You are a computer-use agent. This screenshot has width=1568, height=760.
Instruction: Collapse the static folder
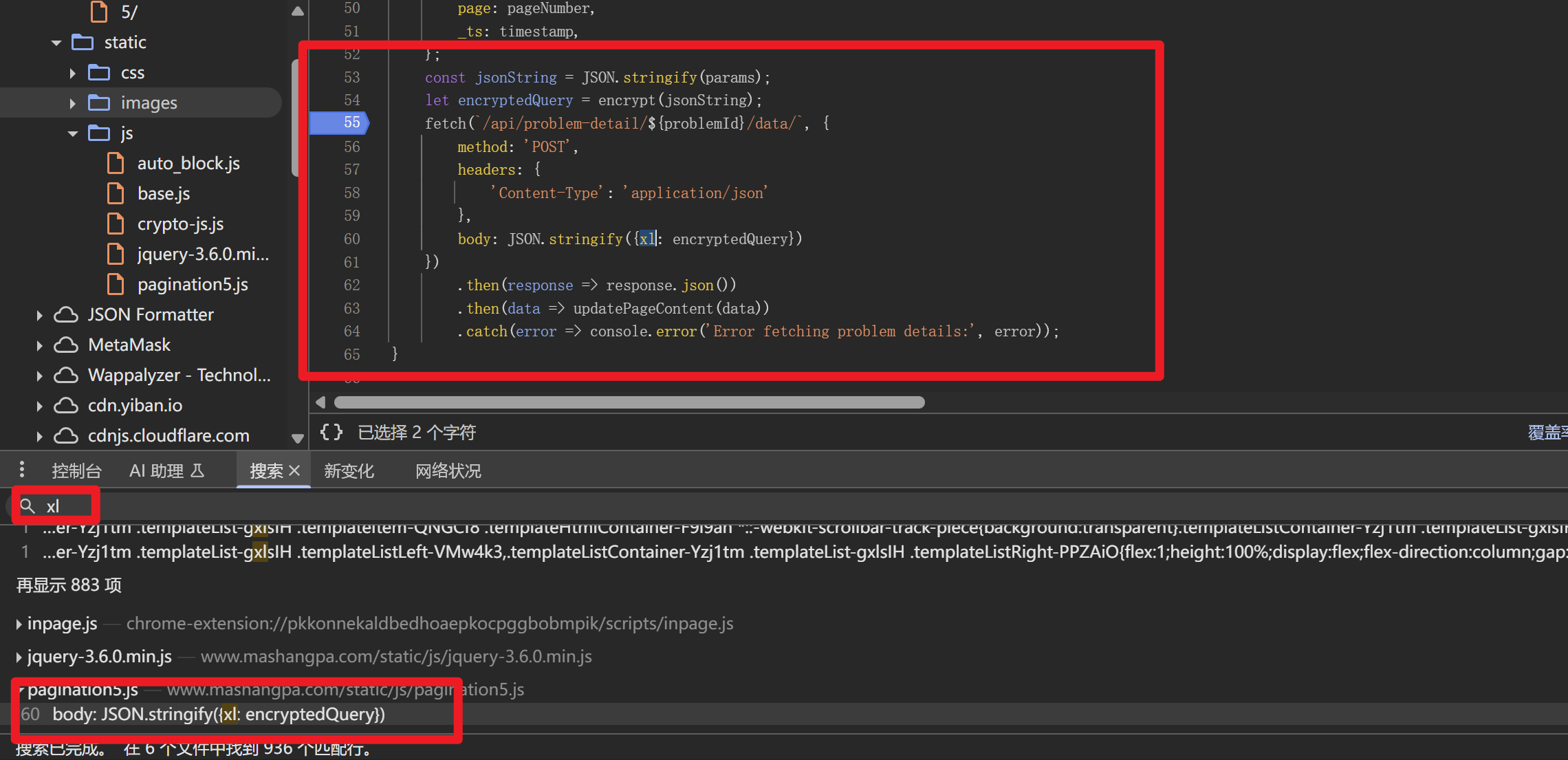coord(56,43)
